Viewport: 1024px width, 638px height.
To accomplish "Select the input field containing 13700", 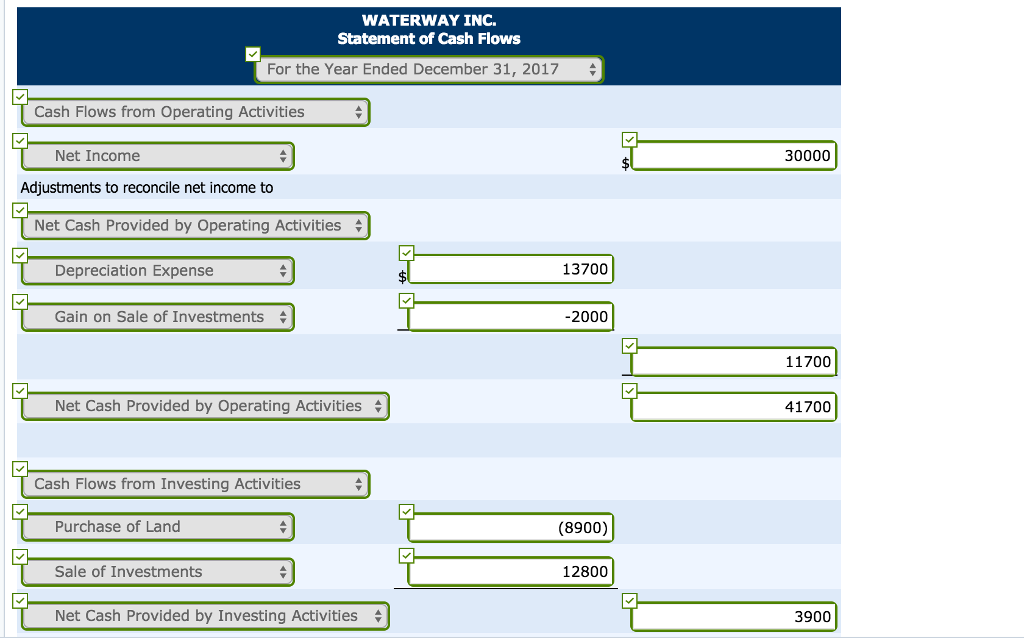I will [511, 268].
